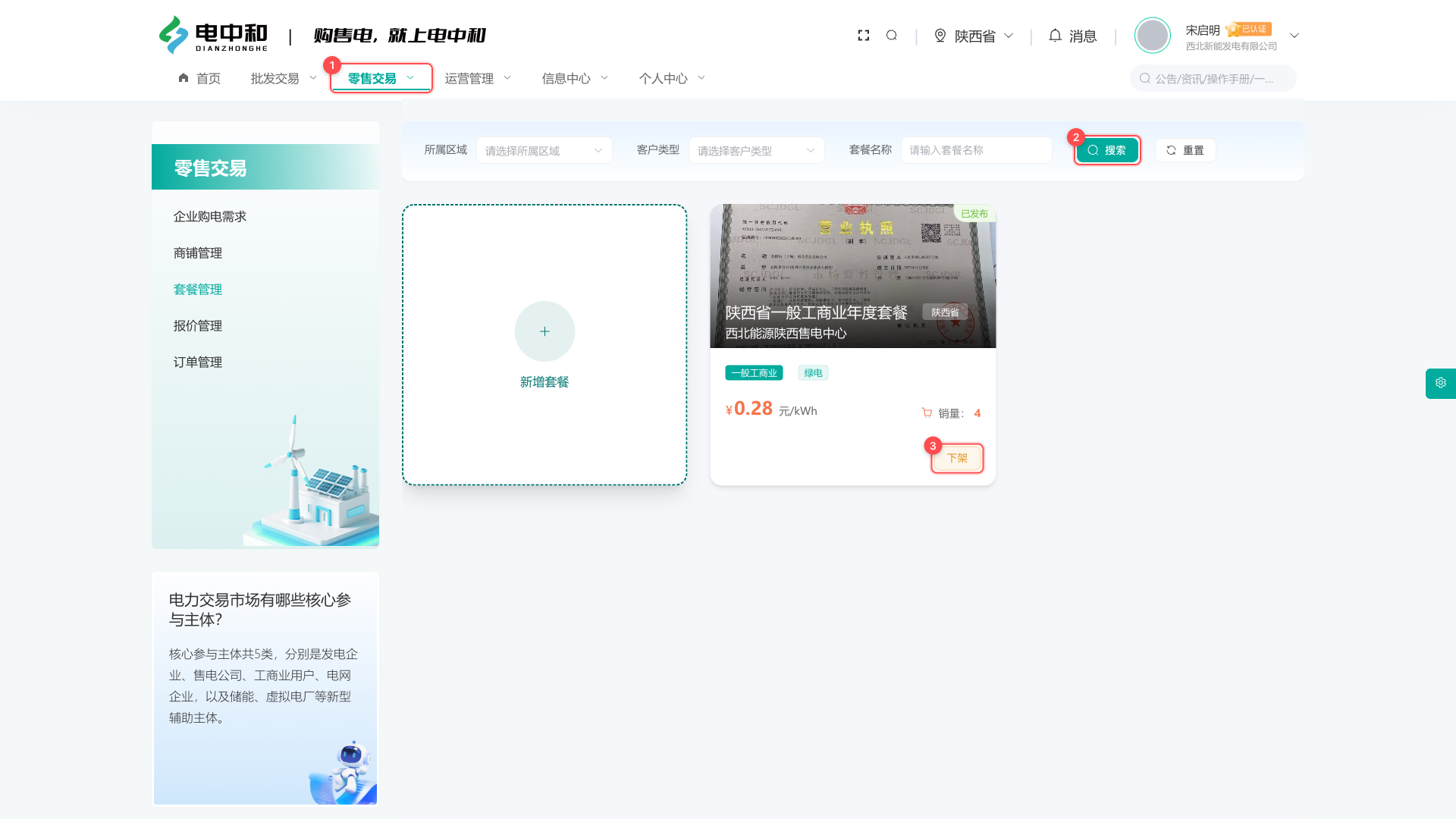This screenshot has height=819, width=1456.
Task: Click the 电中和 logo
Action: coord(213,35)
